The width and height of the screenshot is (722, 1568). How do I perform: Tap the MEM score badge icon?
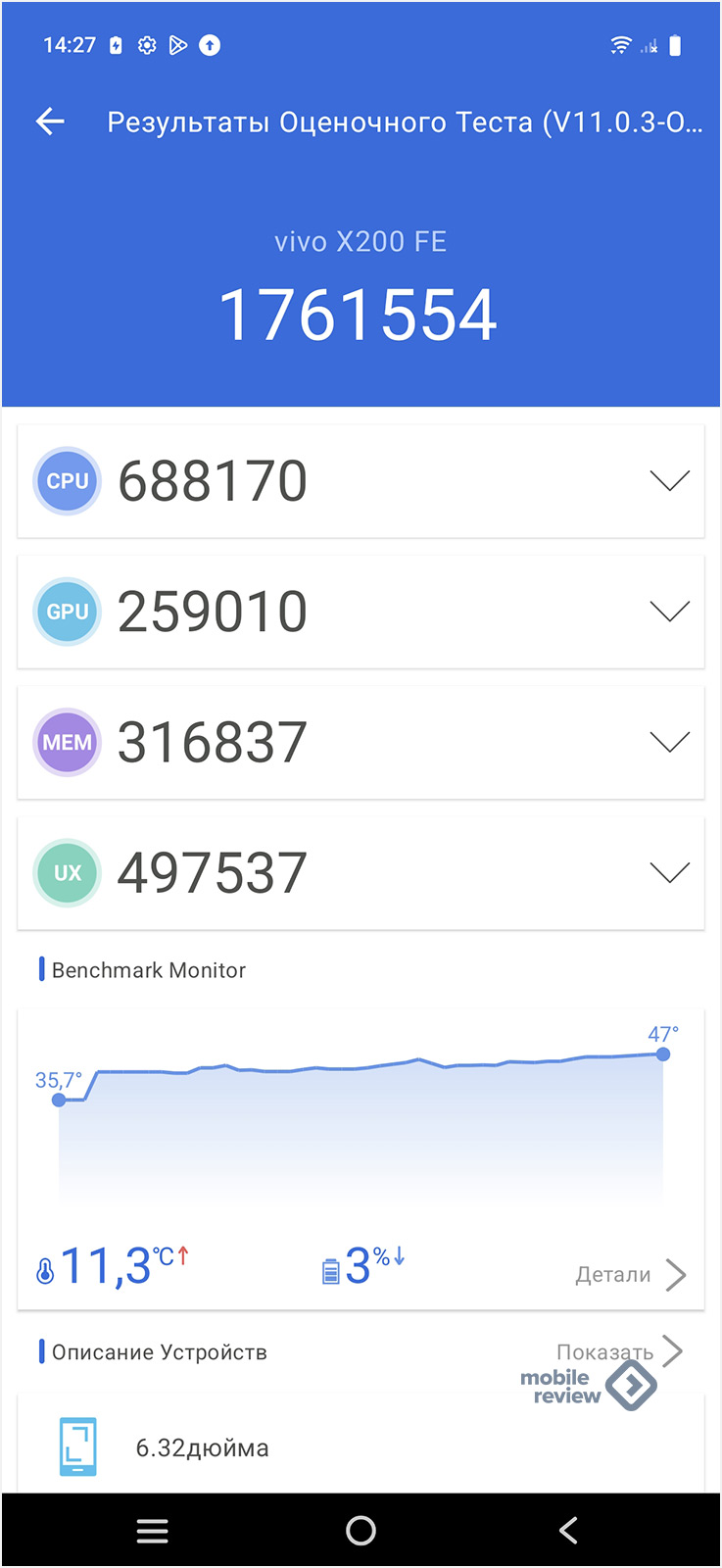(68, 742)
